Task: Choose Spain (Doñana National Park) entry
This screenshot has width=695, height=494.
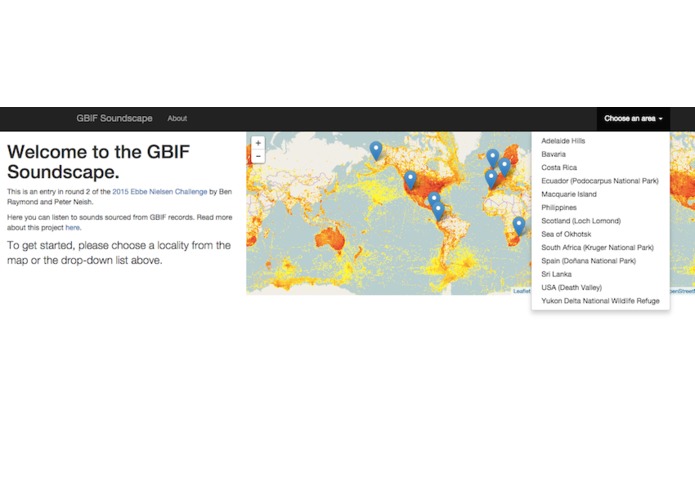Action: tap(601, 261)
